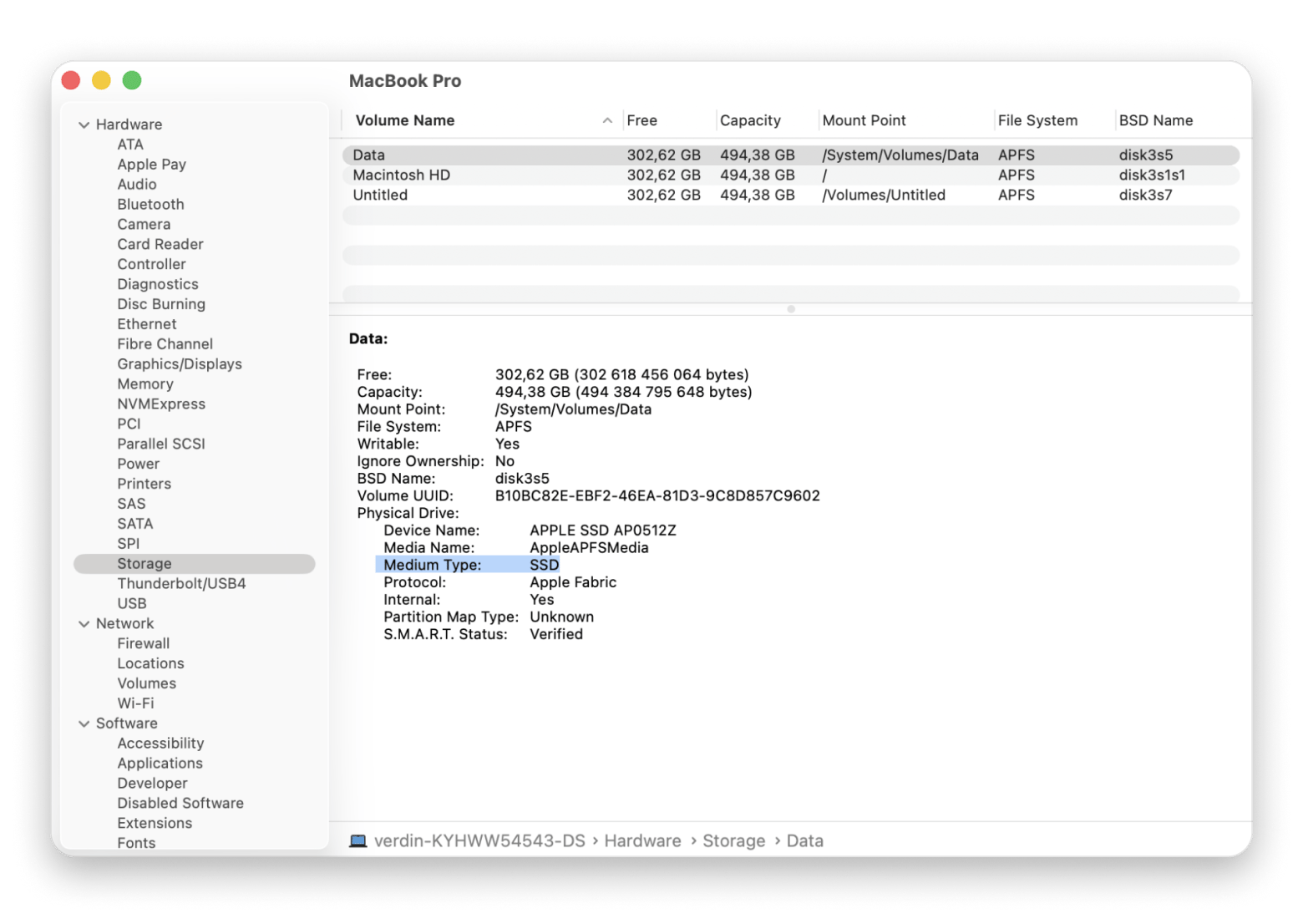Select Fonts under Software
This screenshot has width=1303, height=924.
pos(136,843)
